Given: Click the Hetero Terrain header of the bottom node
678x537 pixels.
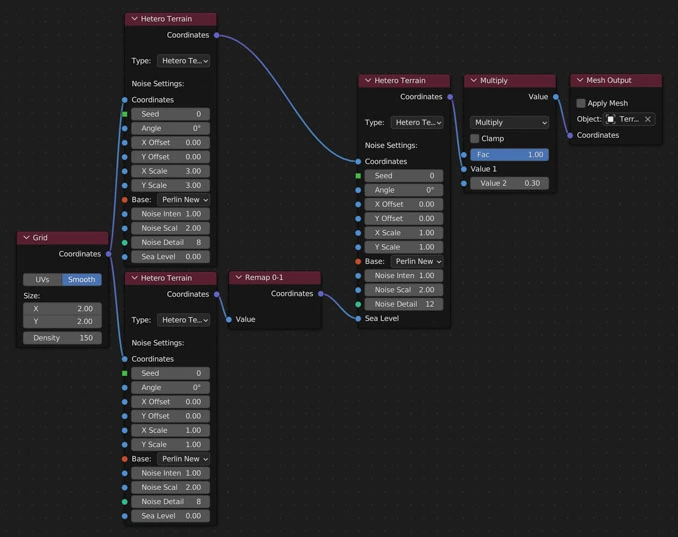Looking at the screenshot, I should [171, 278].
